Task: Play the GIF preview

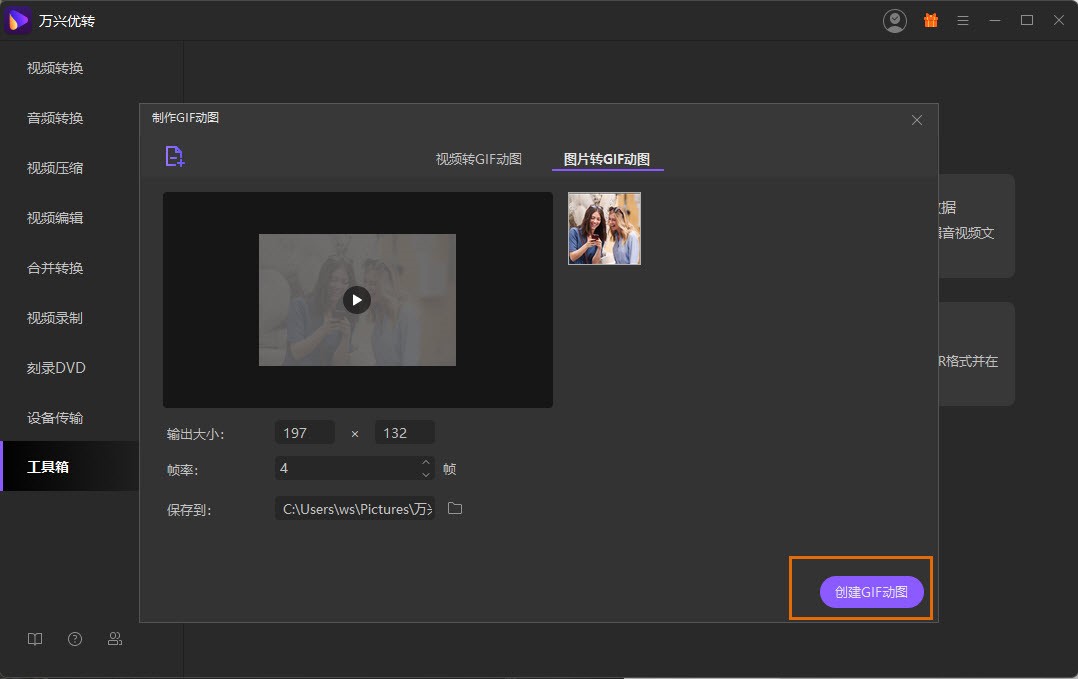Action: tap(357, 299)
